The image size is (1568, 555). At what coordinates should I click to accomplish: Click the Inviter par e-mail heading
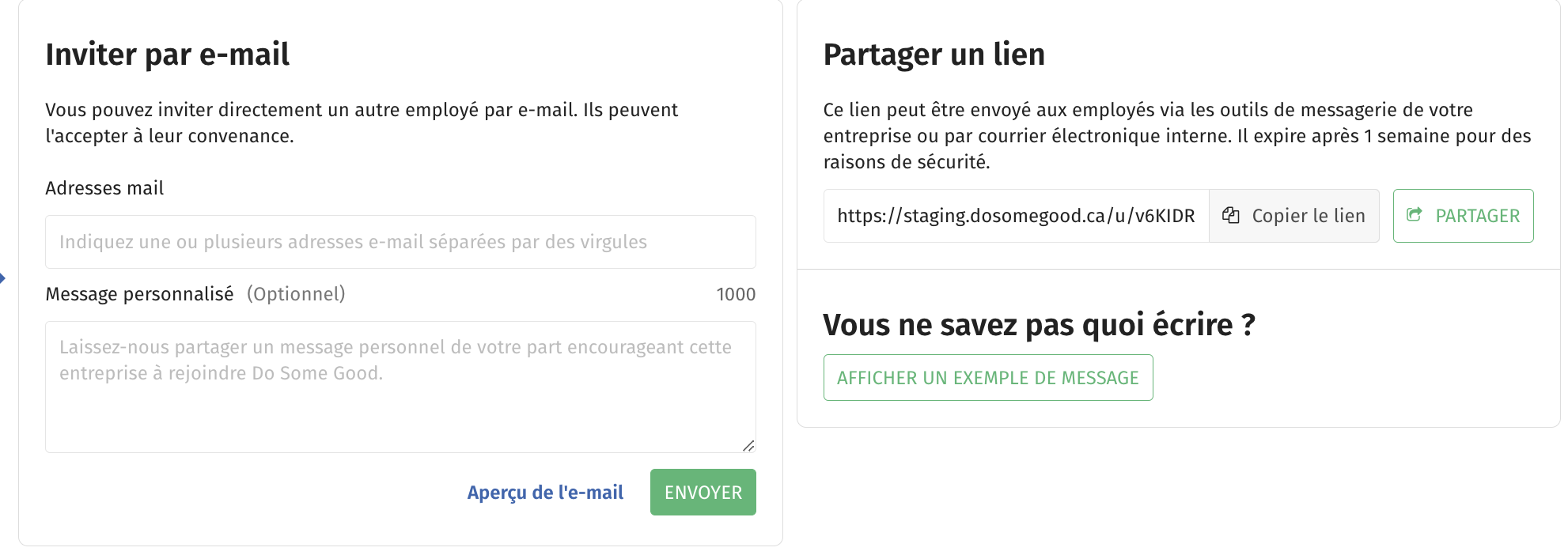pyautogui.click(x=167, y=55)
